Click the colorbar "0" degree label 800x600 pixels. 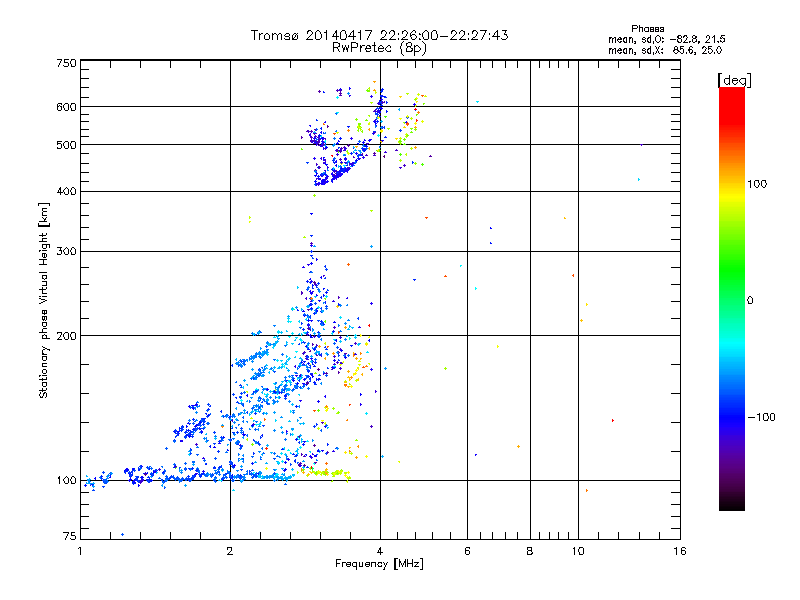click(750, 300)
